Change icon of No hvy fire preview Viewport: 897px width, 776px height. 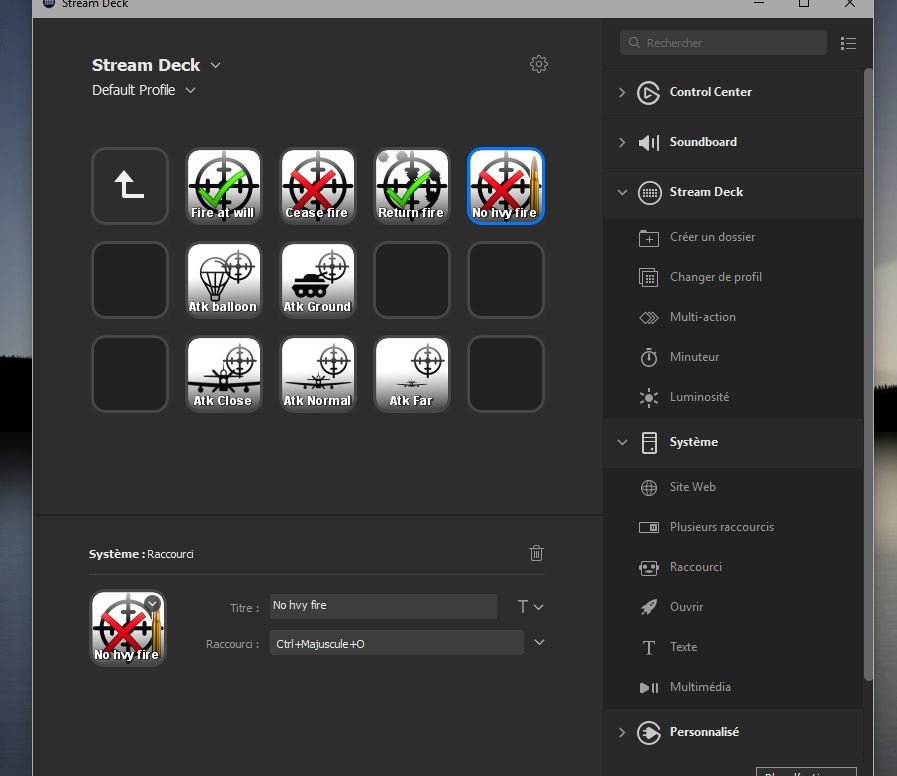coord(153,603)
